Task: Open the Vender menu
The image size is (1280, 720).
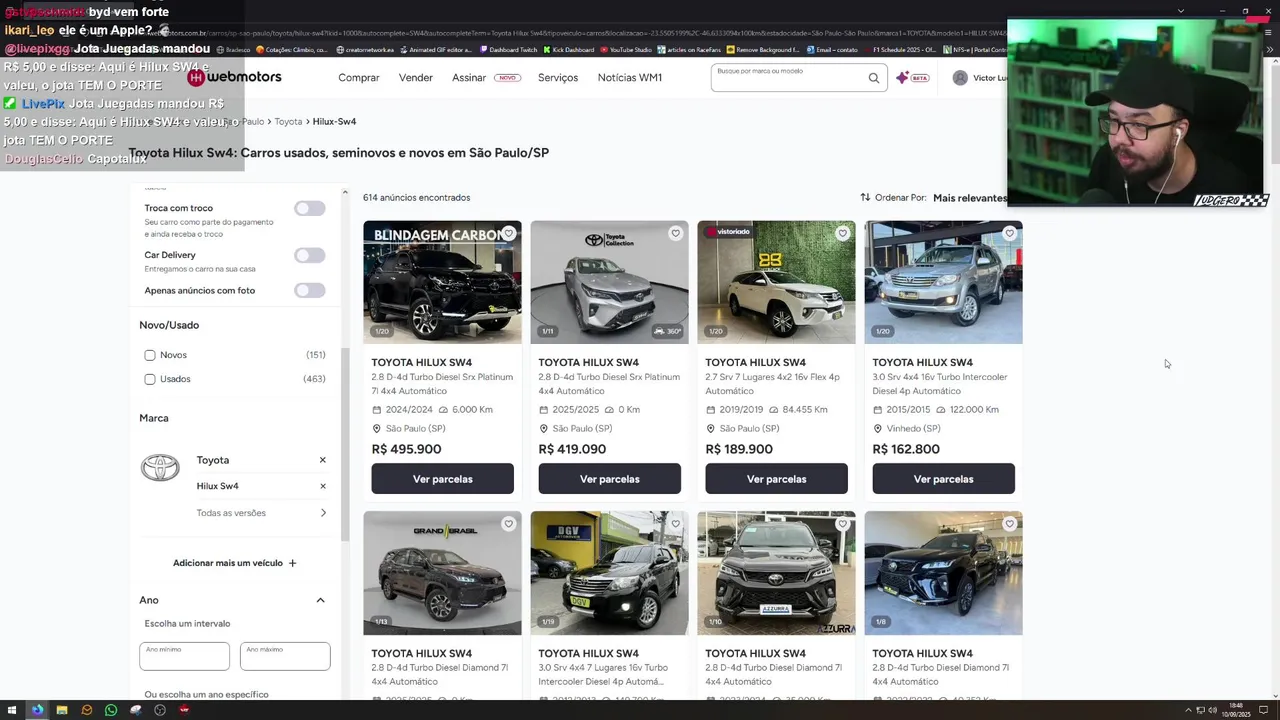Action: 416,78
